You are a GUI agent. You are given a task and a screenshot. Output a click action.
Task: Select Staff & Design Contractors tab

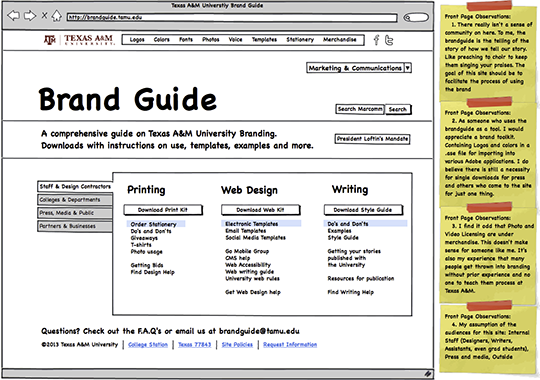pyautogui.click(x=75, y=186)
